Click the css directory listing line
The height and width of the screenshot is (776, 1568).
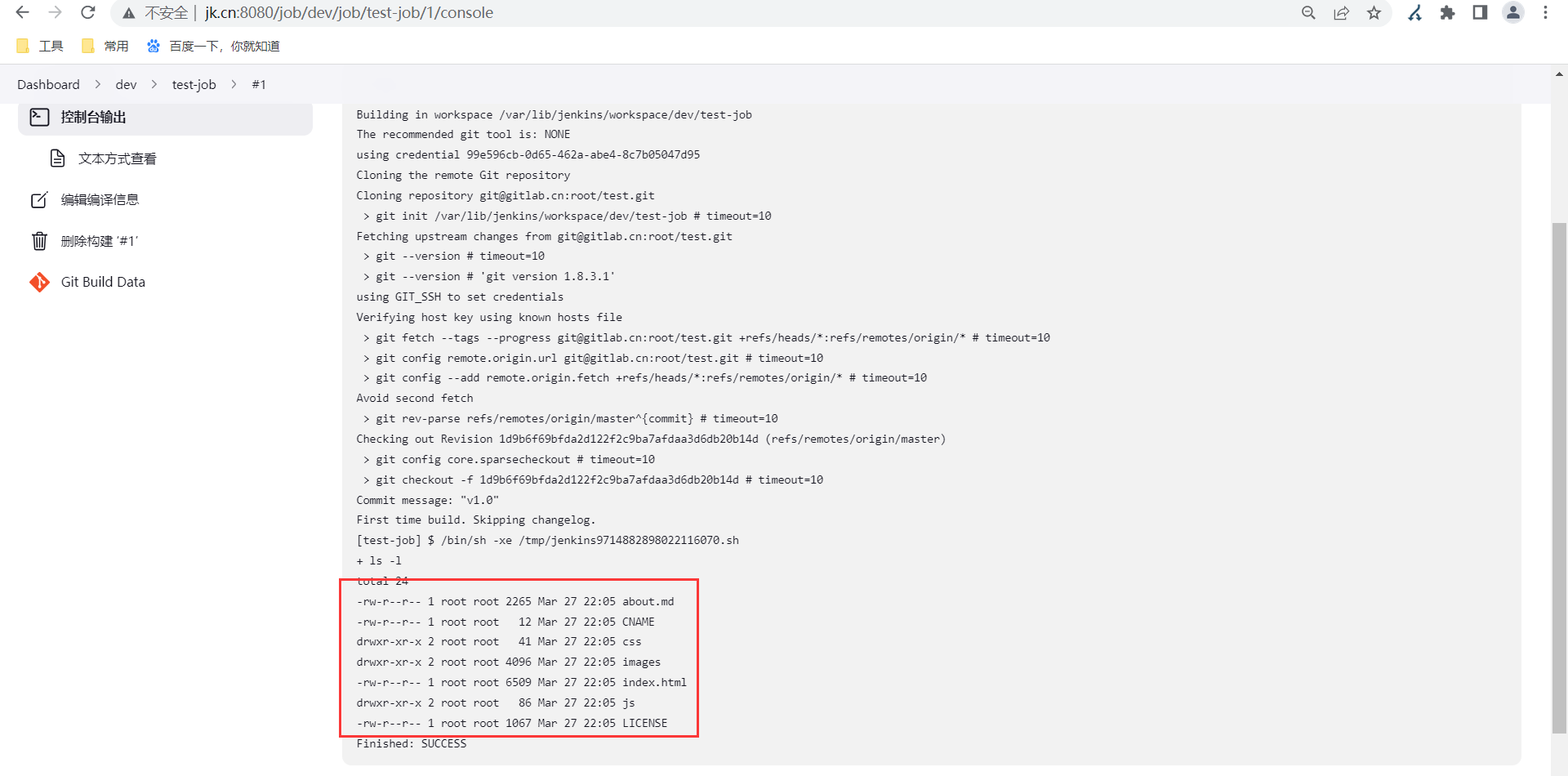(499, 641)
